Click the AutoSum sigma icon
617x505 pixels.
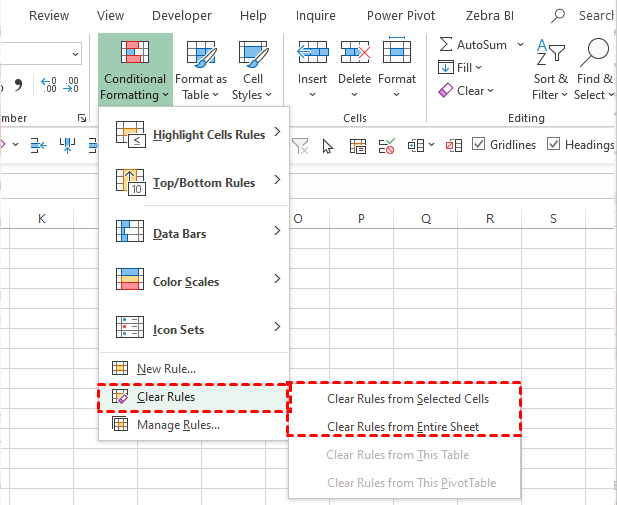(445, 44)
